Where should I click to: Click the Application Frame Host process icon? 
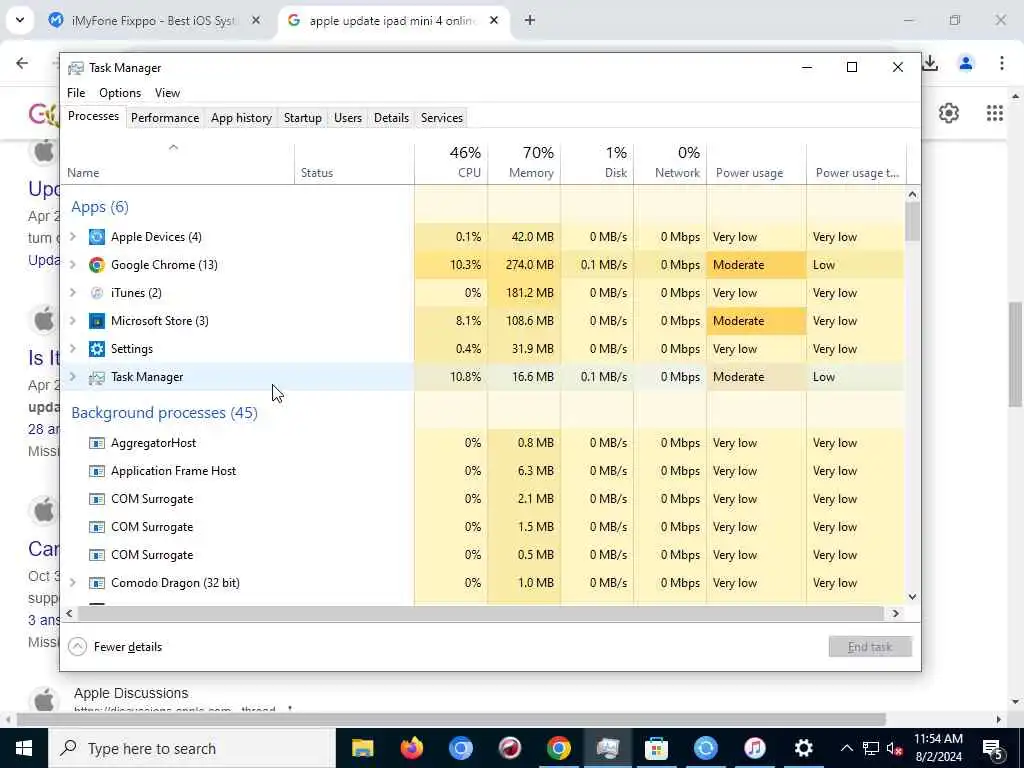coord(97,472)
